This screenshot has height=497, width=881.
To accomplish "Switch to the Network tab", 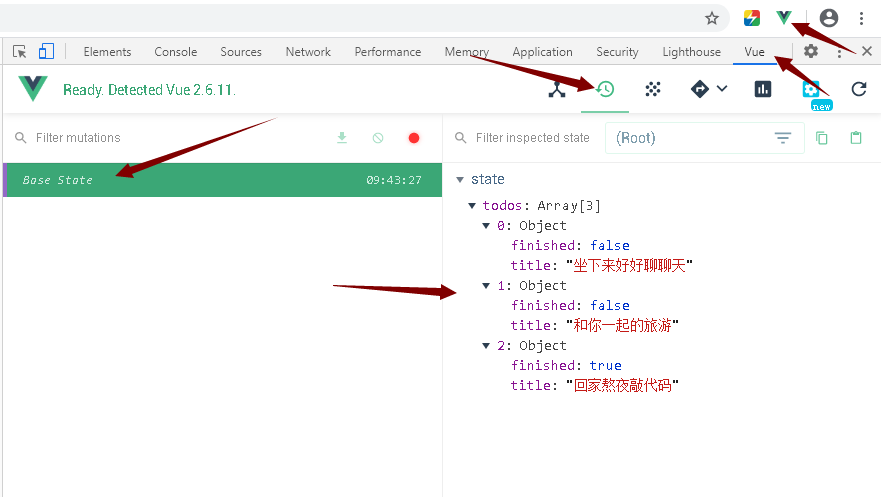I will click(x=308, y=52).
